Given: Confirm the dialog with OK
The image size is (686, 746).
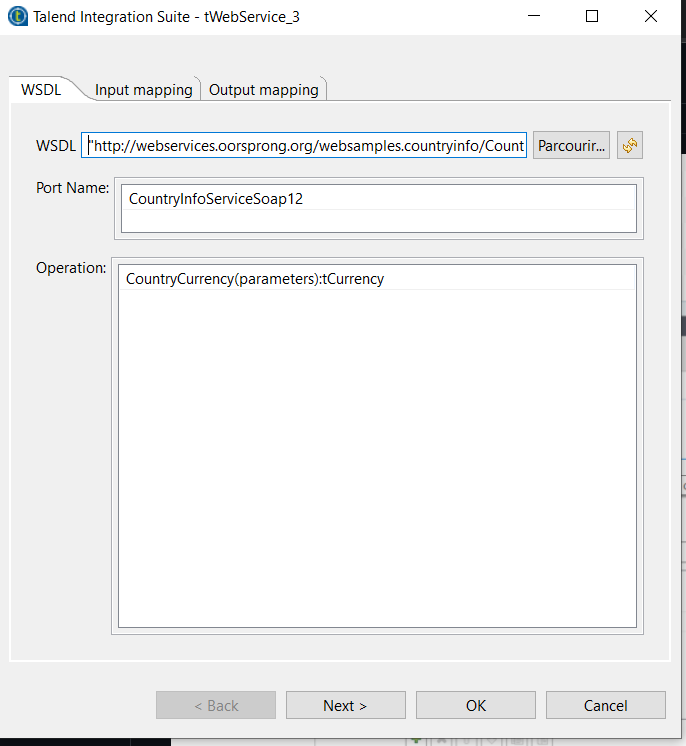Looking at the screenshot, I should (476, 705).
